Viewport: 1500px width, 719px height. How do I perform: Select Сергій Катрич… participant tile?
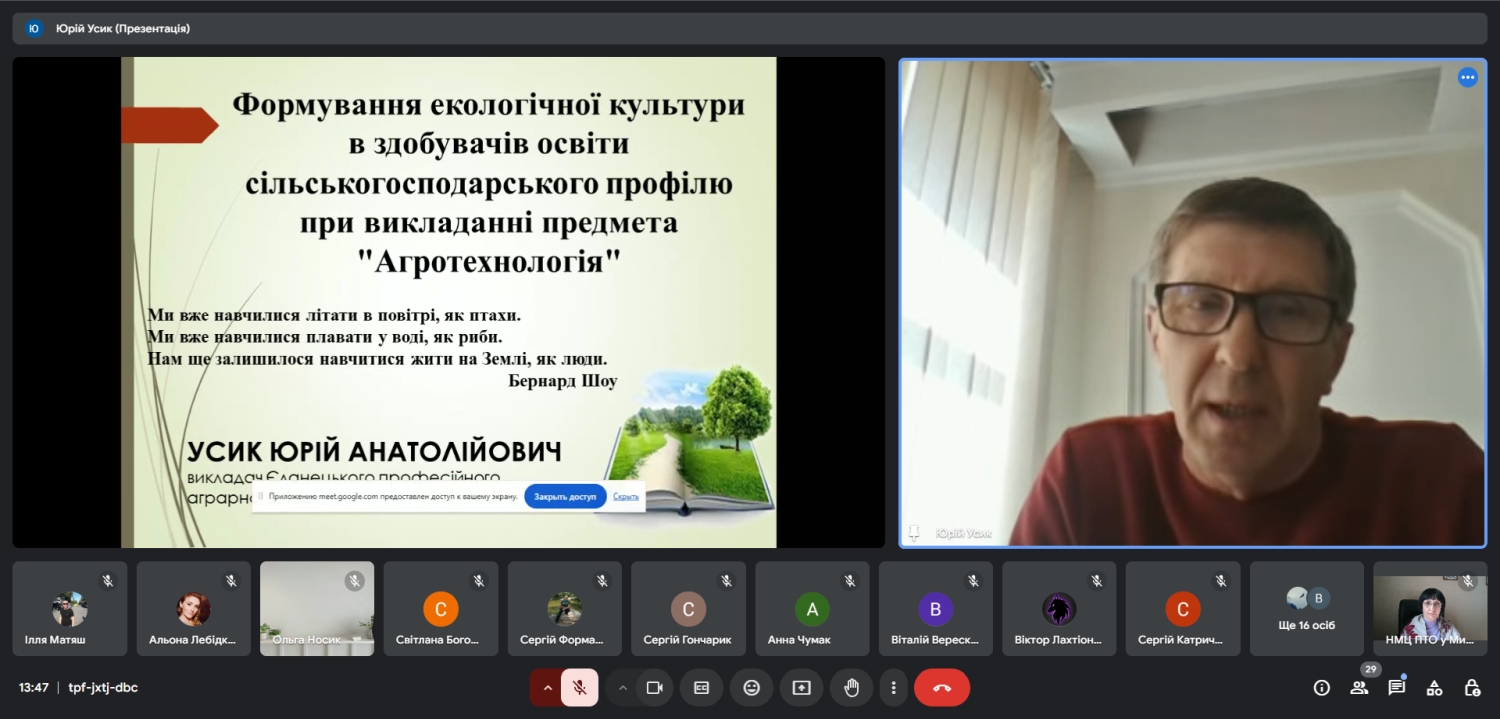pos(1183,608)
